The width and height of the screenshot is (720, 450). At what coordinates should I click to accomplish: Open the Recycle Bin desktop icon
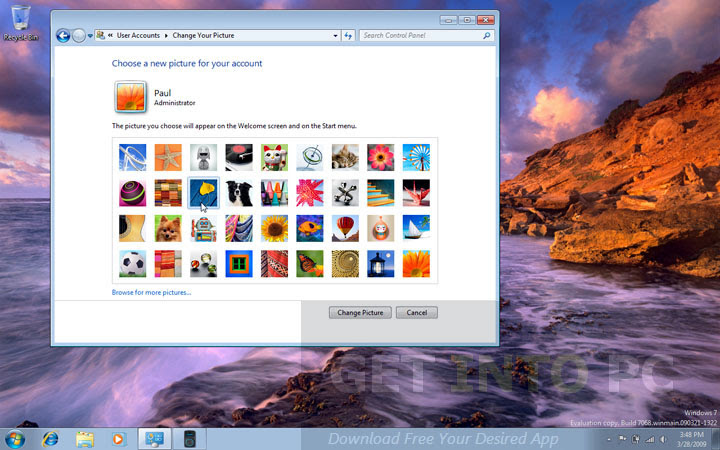(x=21, y=23)
